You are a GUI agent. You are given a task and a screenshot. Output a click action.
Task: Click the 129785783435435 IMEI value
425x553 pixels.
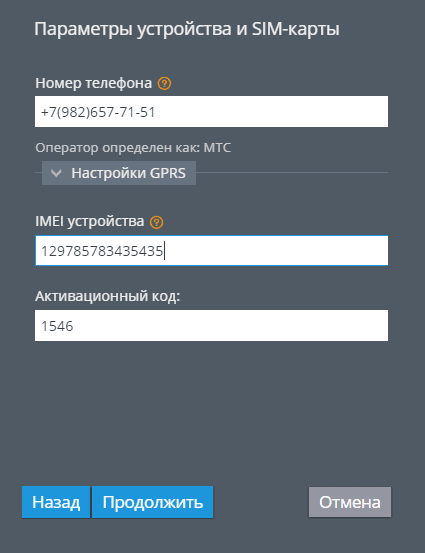[102, 251]
